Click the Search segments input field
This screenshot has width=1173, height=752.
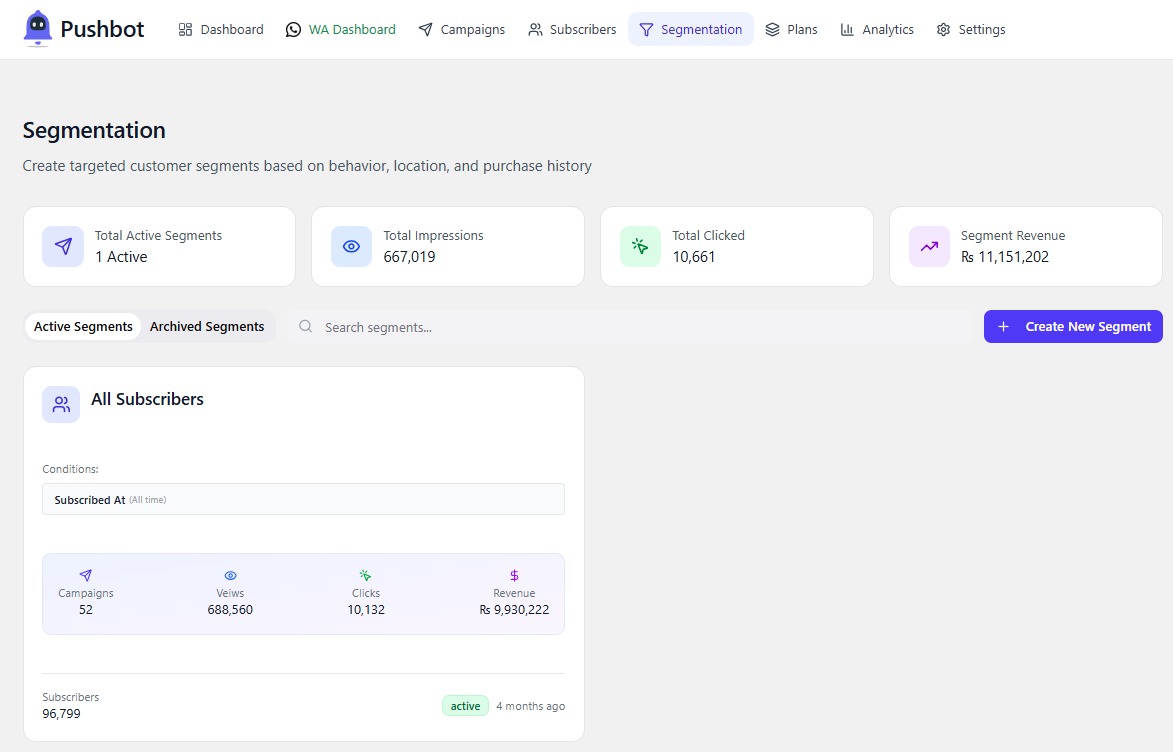[x=630, y=327]
